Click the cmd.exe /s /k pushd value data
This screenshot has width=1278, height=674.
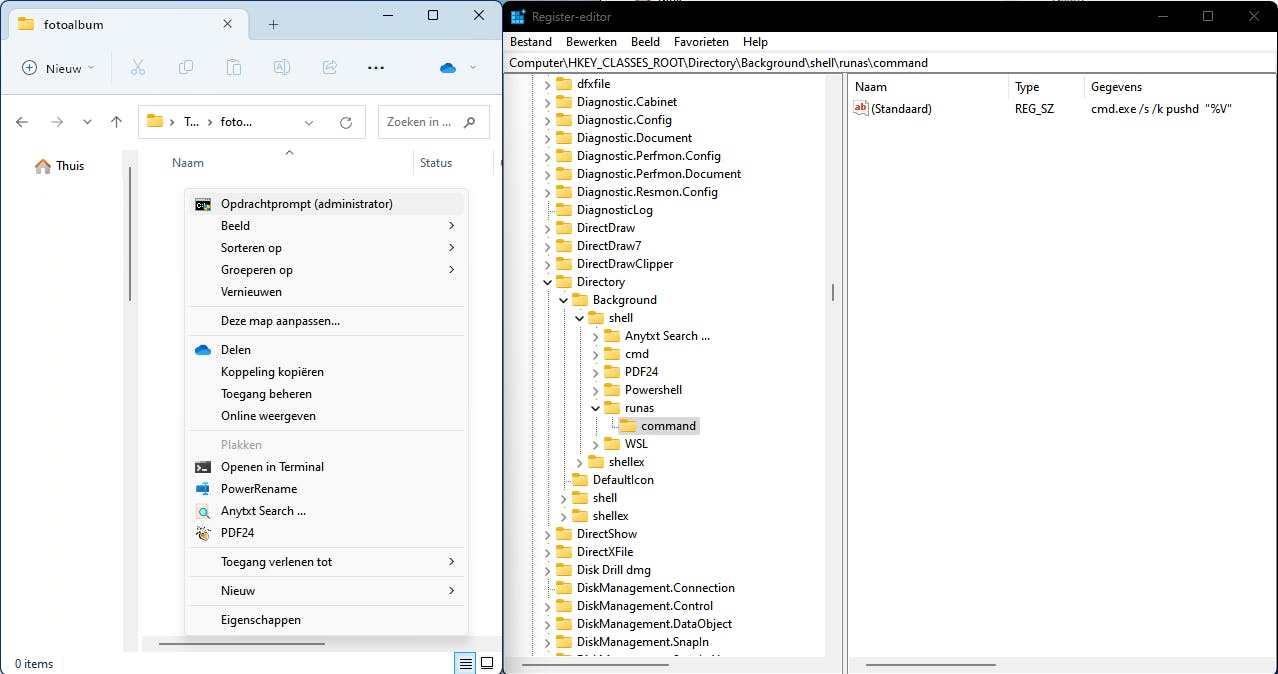(1161, 108)
